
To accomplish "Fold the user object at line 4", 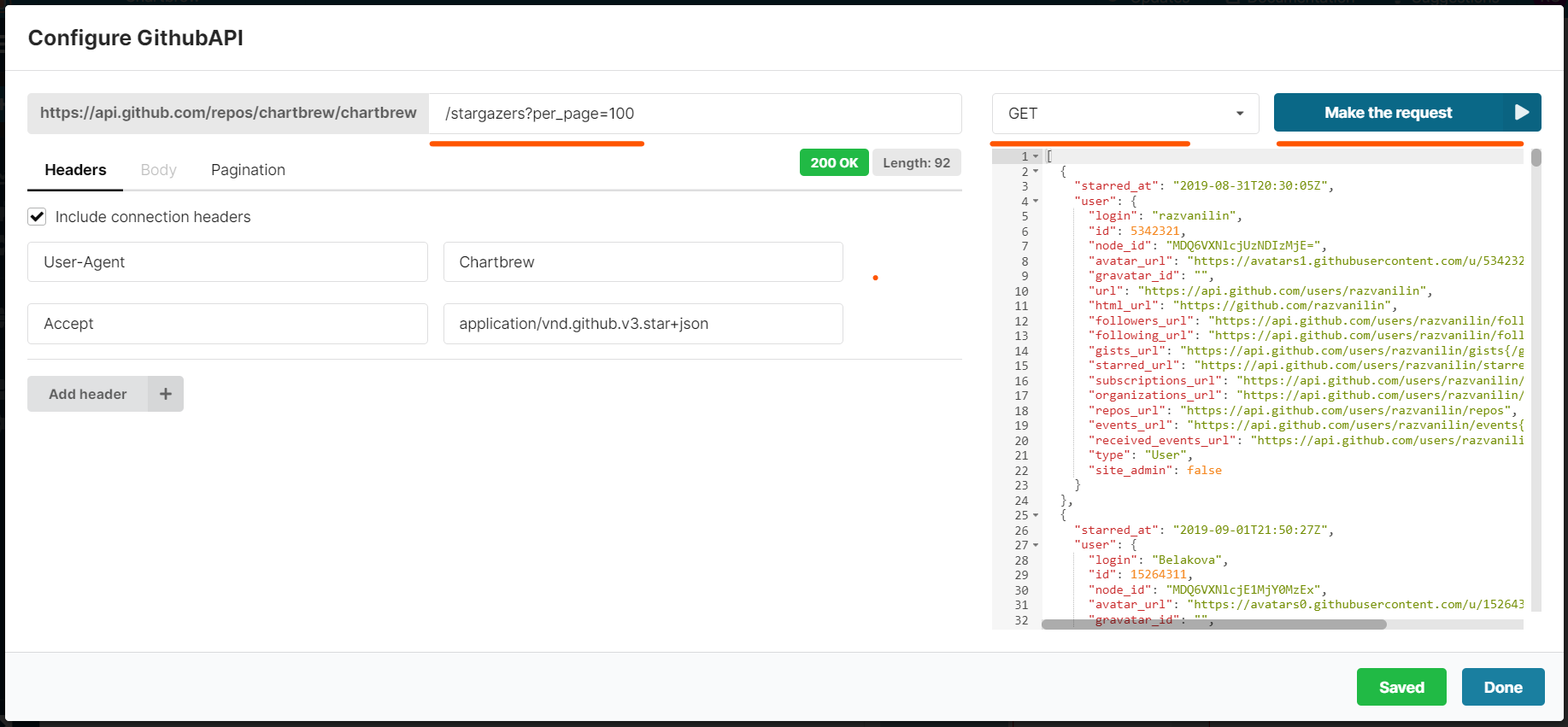I will [x=1036, y=202].
